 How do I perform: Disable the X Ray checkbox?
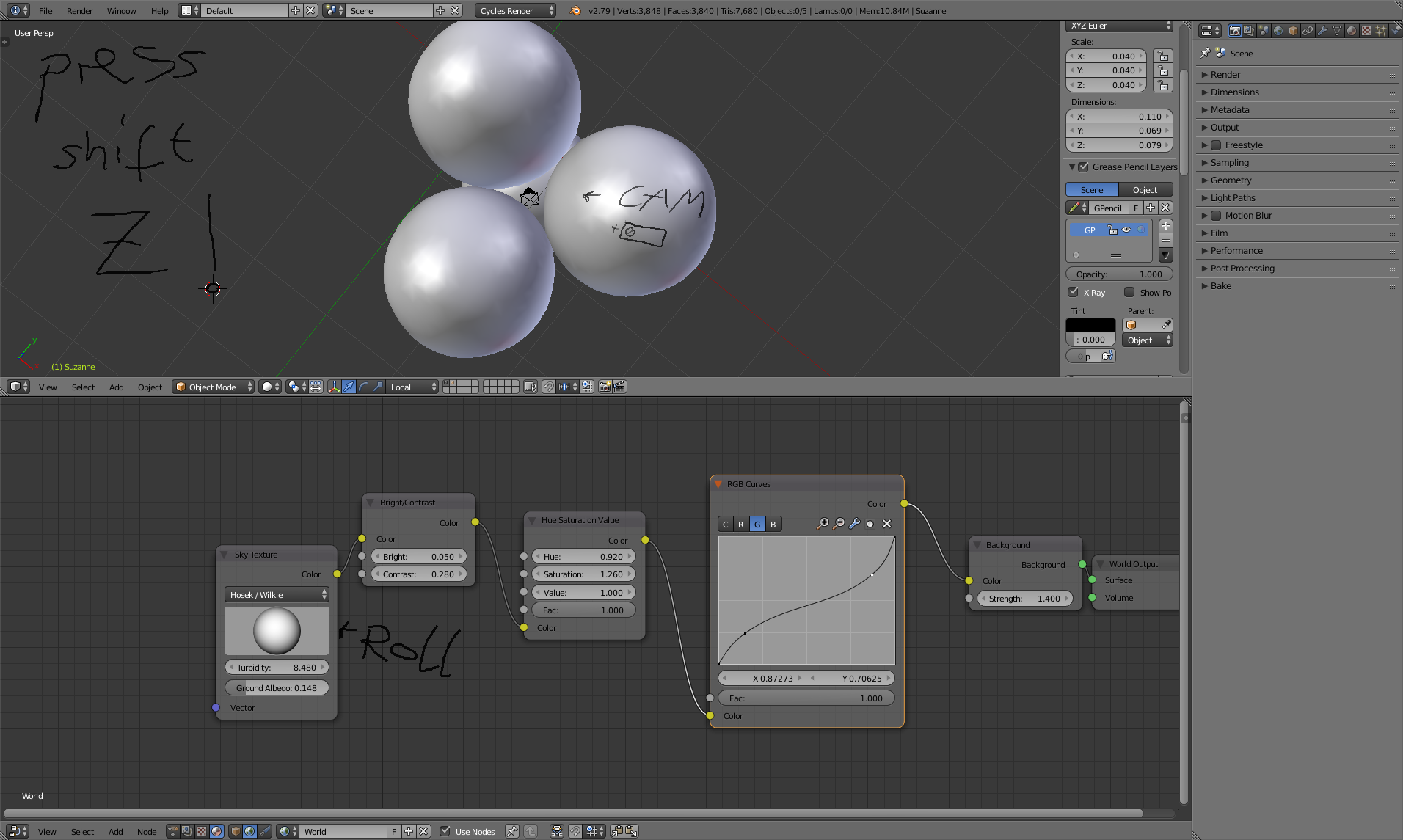pos(1074,292)
